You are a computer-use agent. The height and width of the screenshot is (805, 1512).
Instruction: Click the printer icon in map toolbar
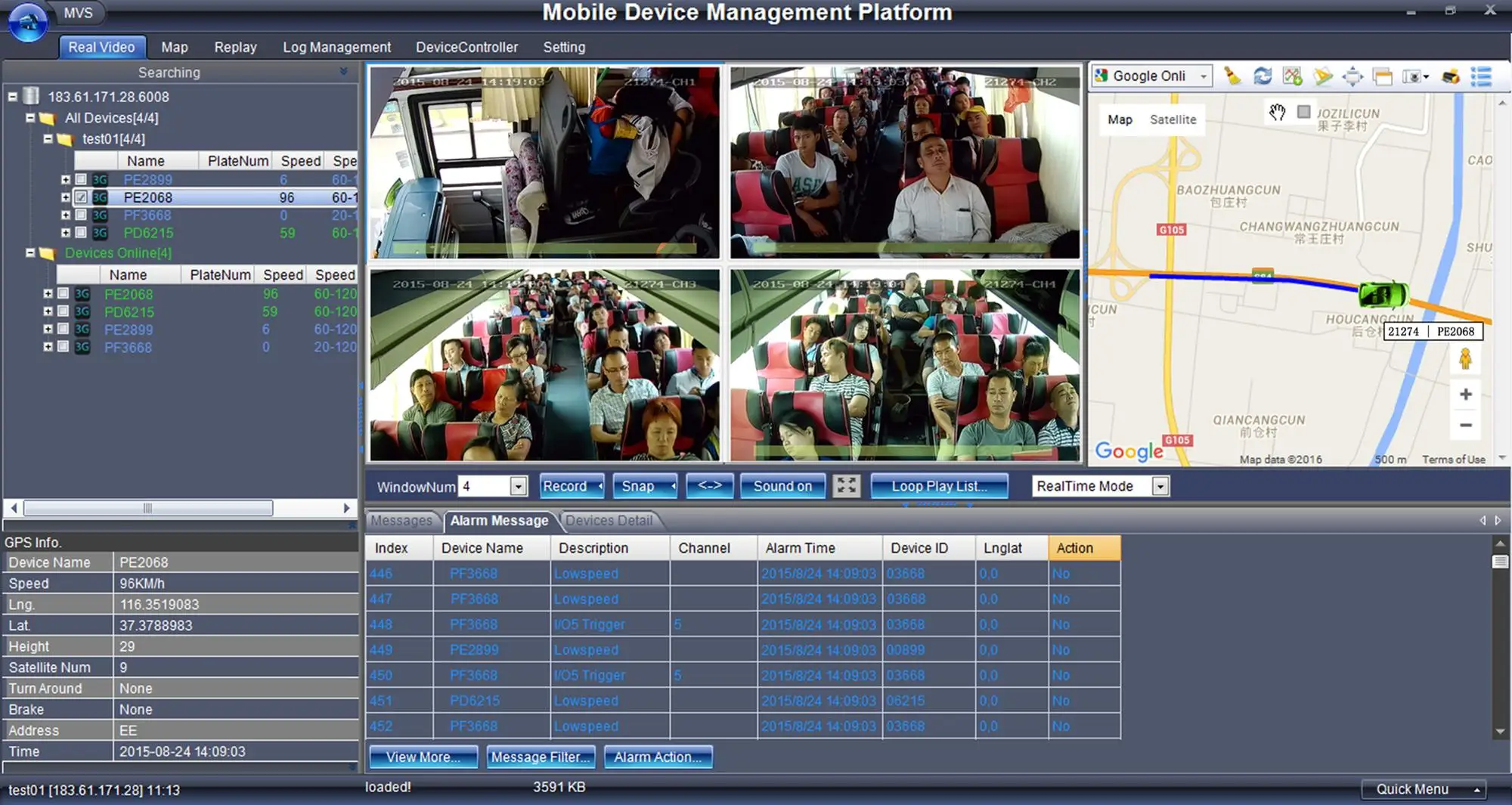tap(1450, 76)
